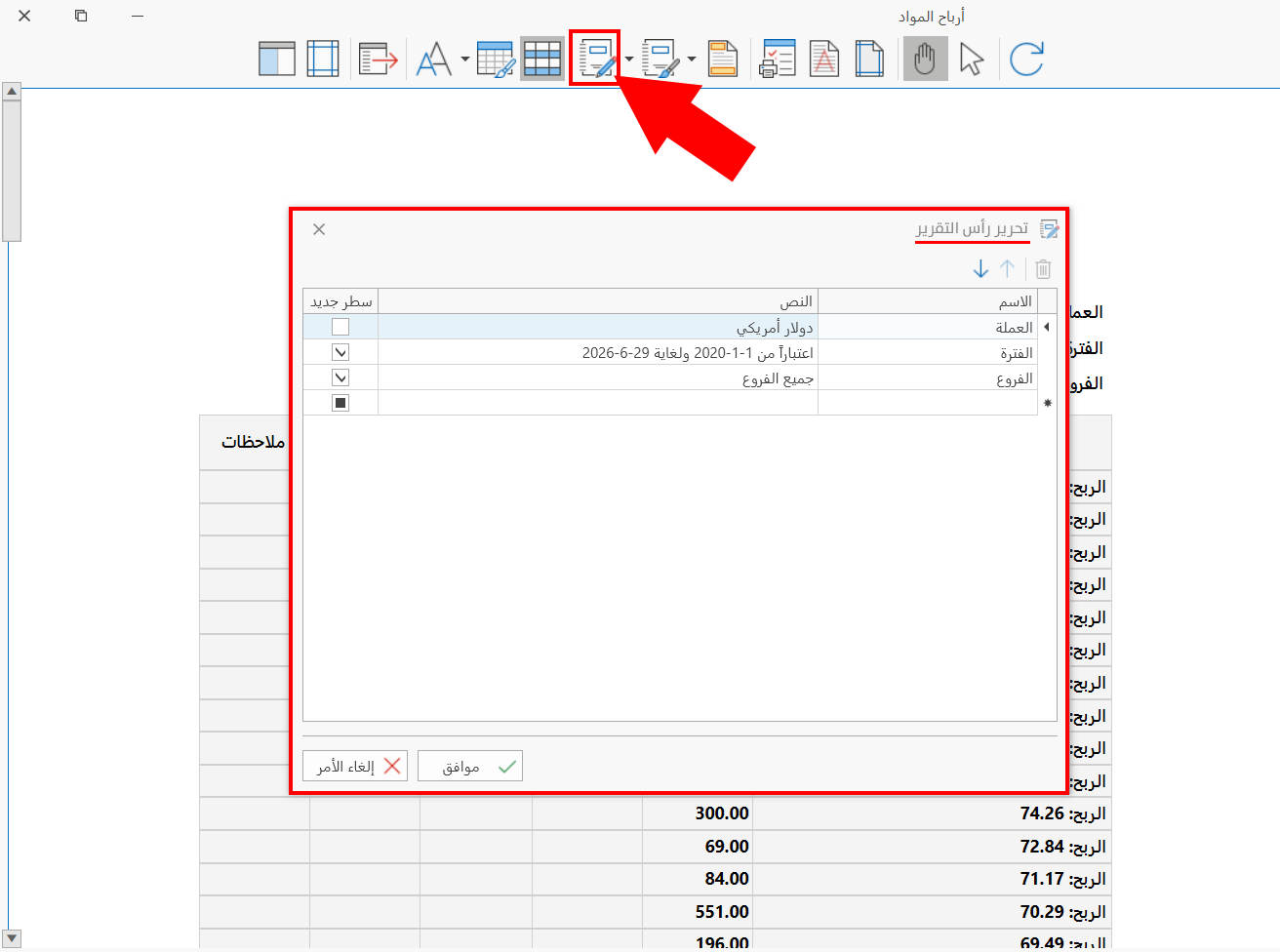Image resolution: width=1280 pixels, height=952 pixels.
Task: Uncheck new line checkbox for الفروع row
Action: tap(340, 377)
